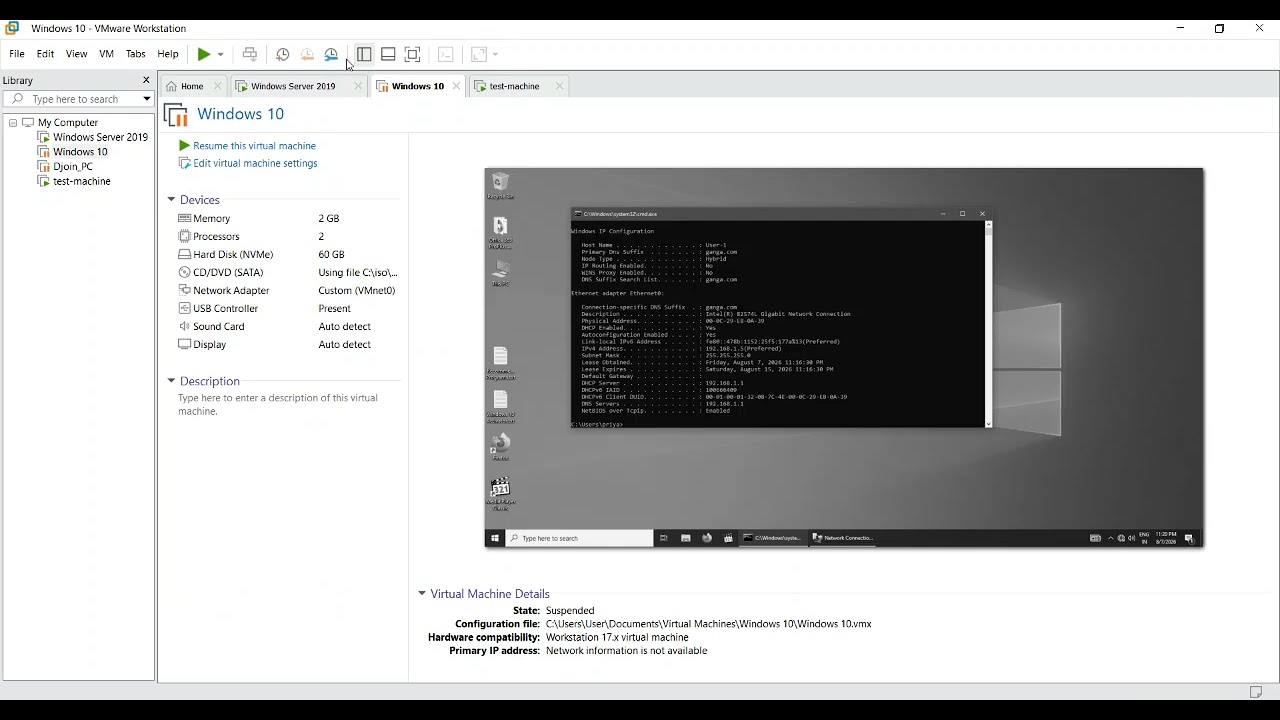Close the Windows 10 tab
This screenshot has width=1280, height=720.
(456, 86)
